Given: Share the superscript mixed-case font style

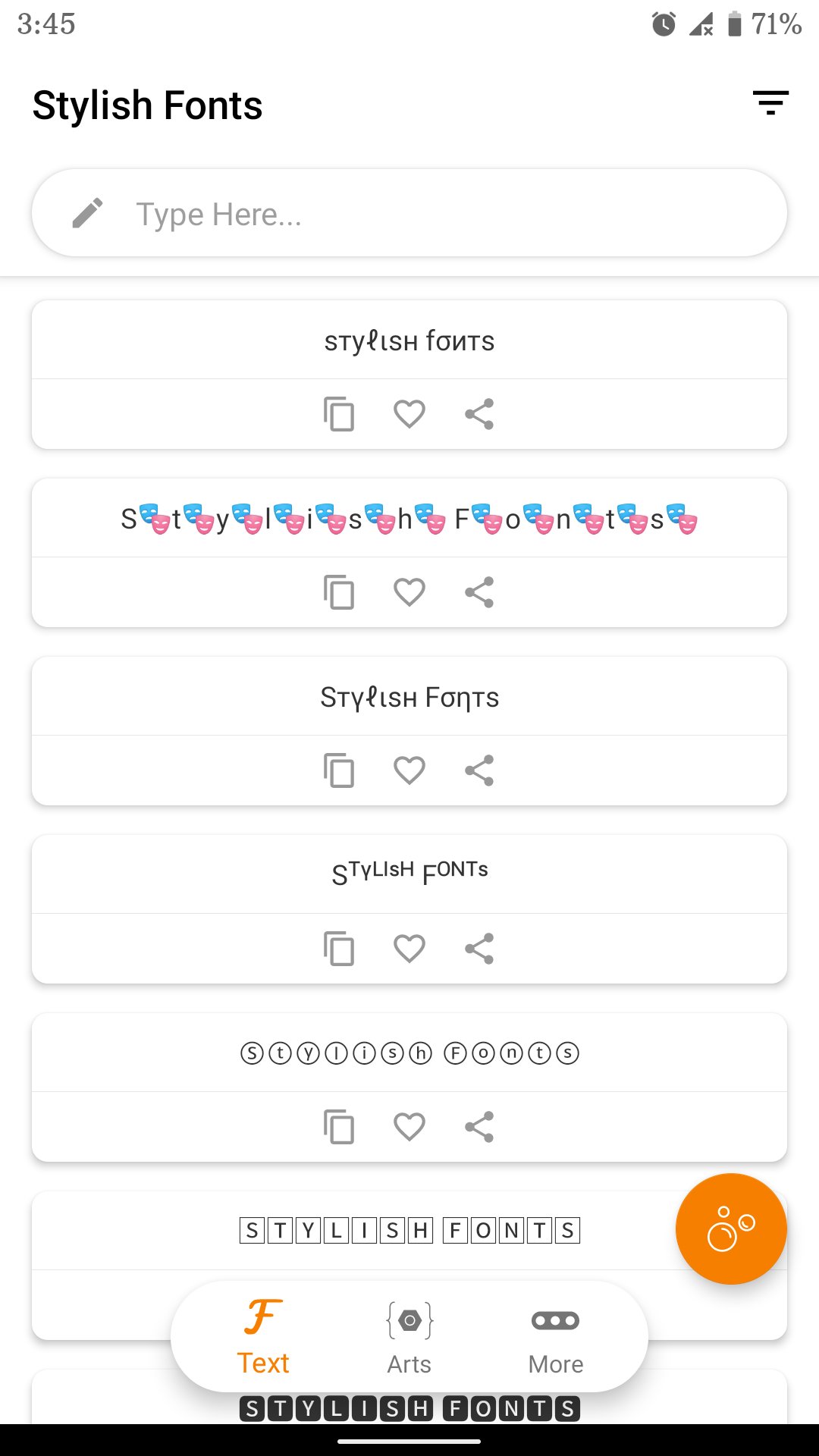Looking at the screenshot, I should click(x=479, y=949).
